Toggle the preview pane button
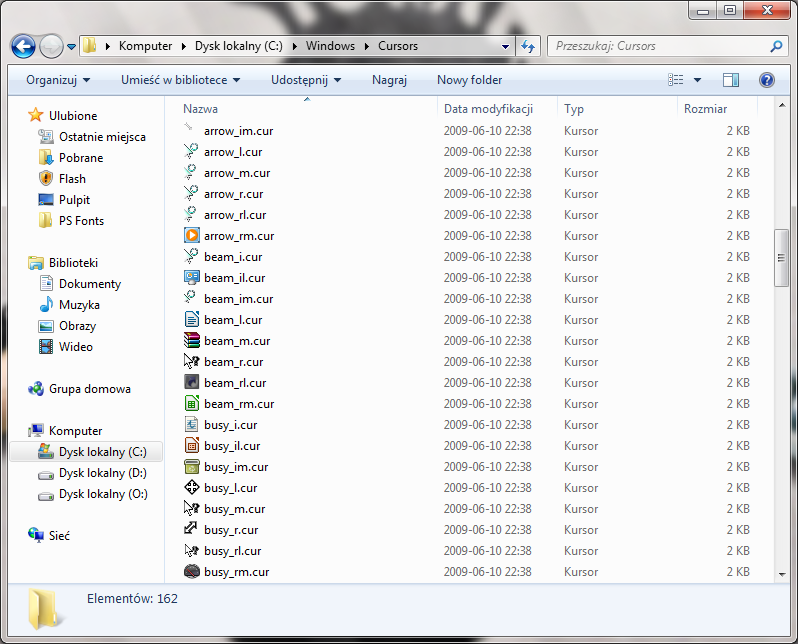The width and height of the screenshot is (798, 644). [731, 80]
